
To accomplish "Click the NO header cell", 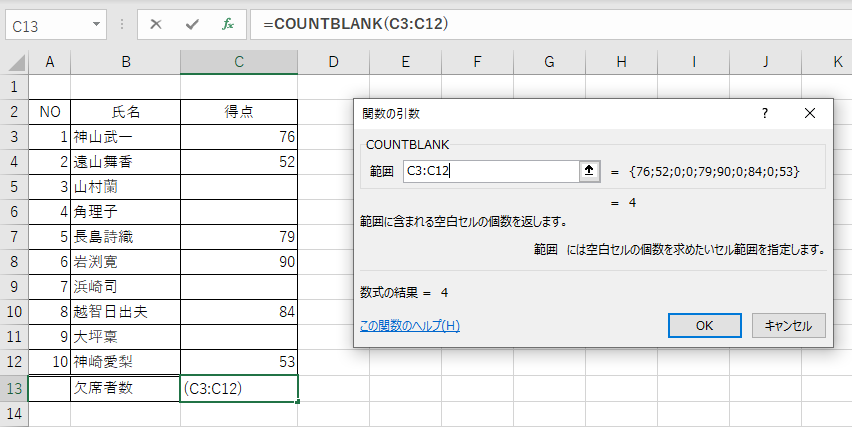I will (49, 112).
